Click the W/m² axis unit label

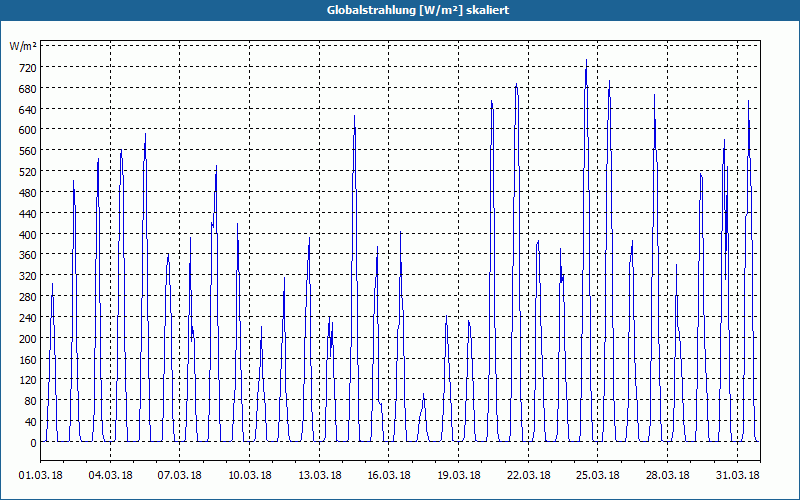click(23, 46)
